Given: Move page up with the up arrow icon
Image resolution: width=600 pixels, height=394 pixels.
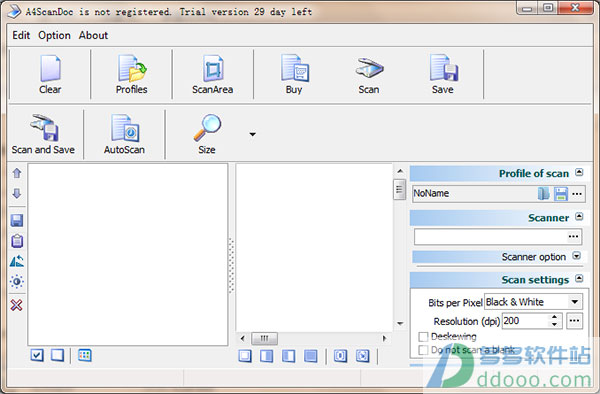Looking at the screenshot, I should (x=17, y=173).
